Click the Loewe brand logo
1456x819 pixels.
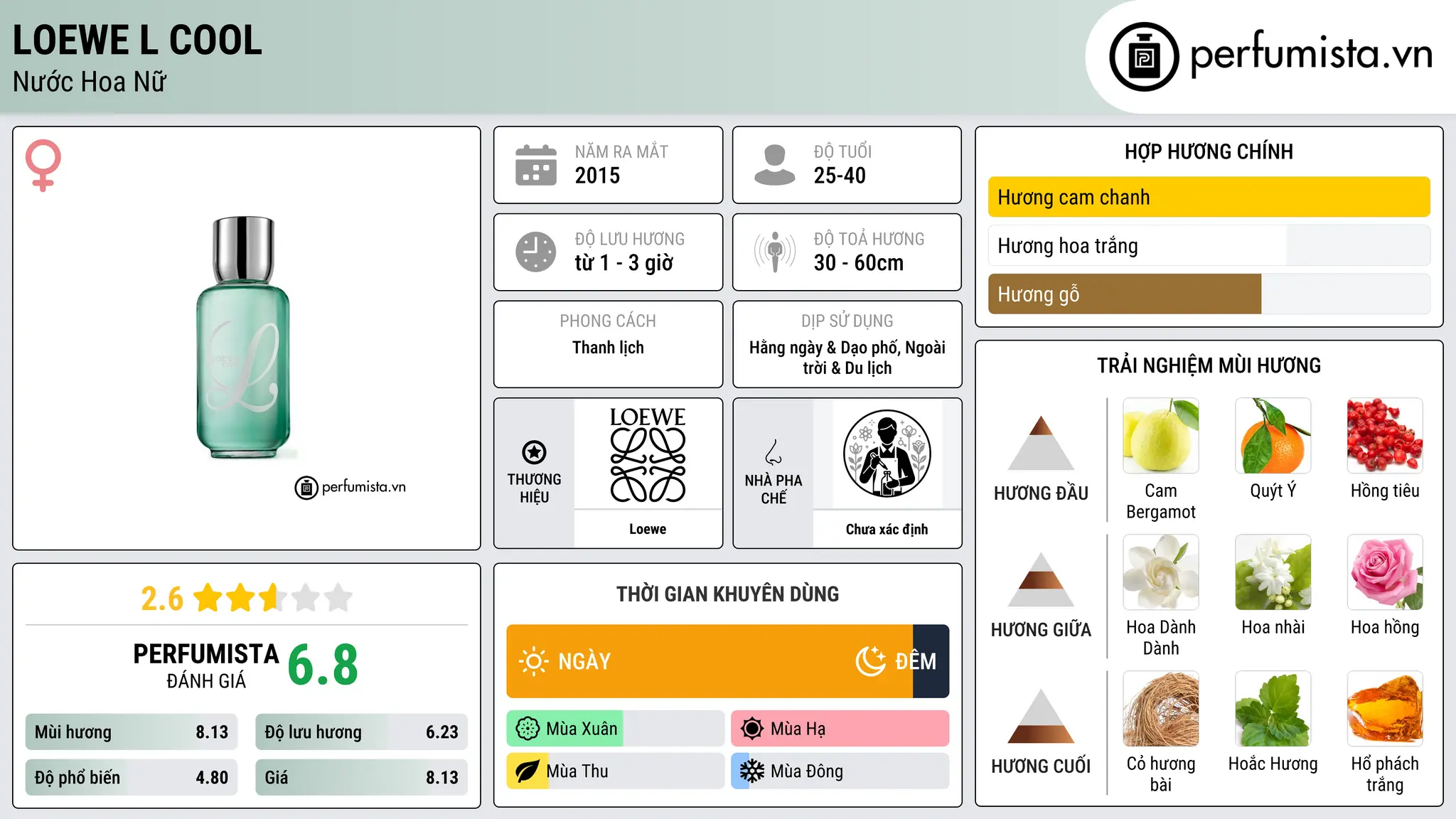[x=648, y=454]
